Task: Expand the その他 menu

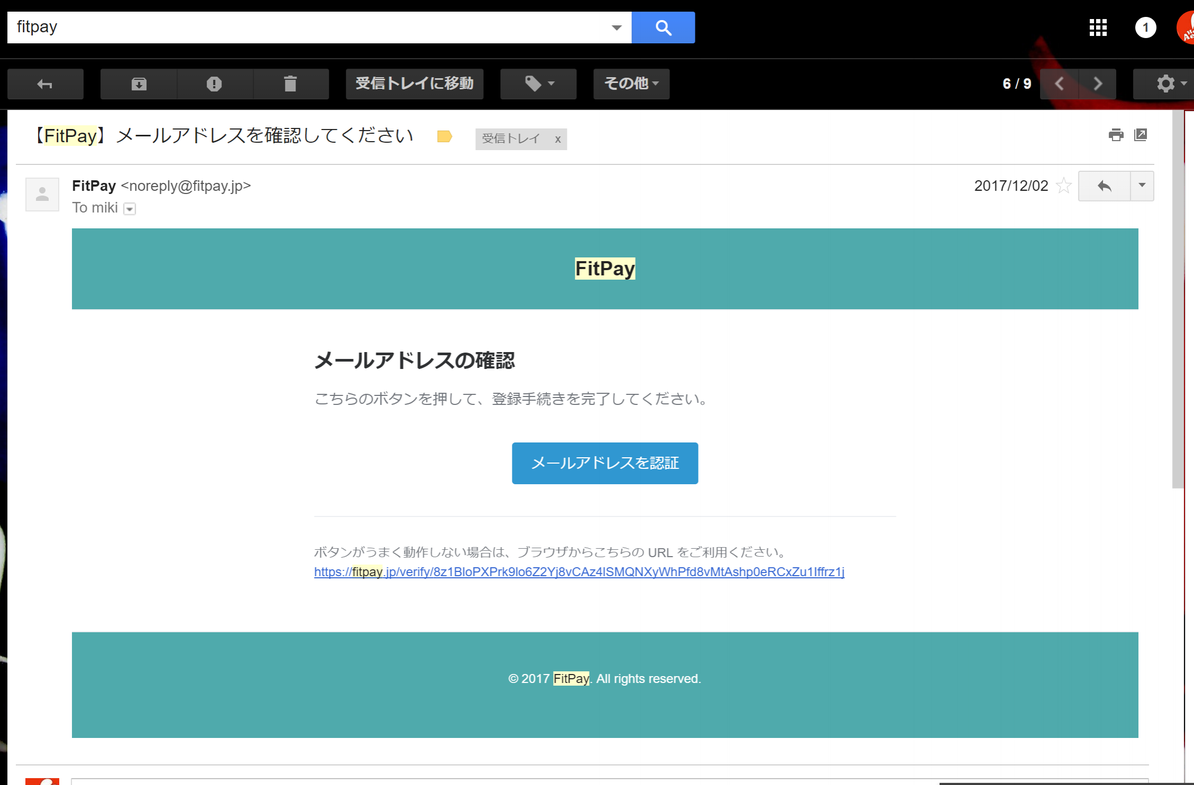Action: pyautogui.click(x=631, y=84)
